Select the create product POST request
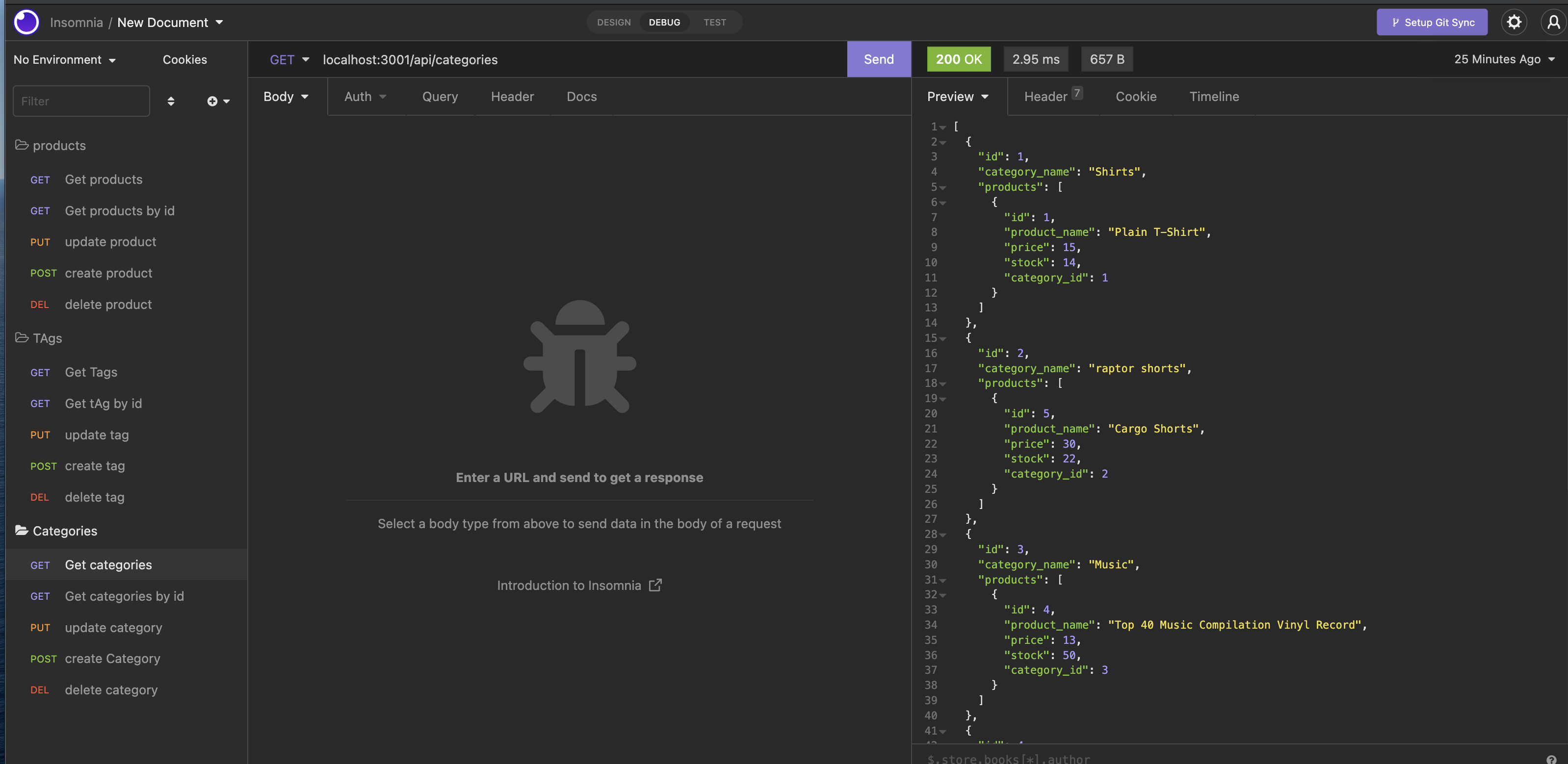 click(x=126, y=273)
